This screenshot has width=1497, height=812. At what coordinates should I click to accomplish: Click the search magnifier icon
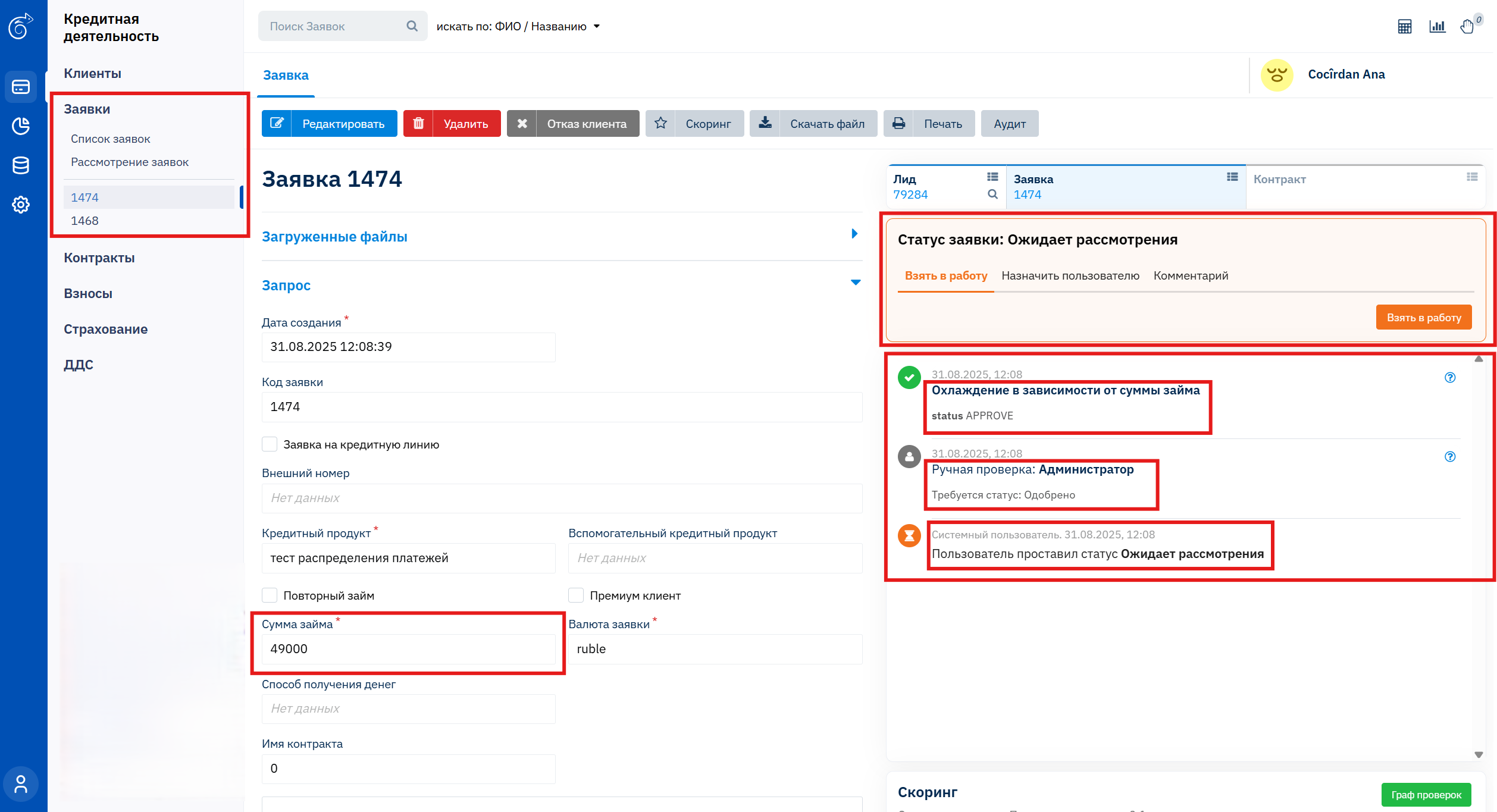pyautogui.click(x=412, y=26)
